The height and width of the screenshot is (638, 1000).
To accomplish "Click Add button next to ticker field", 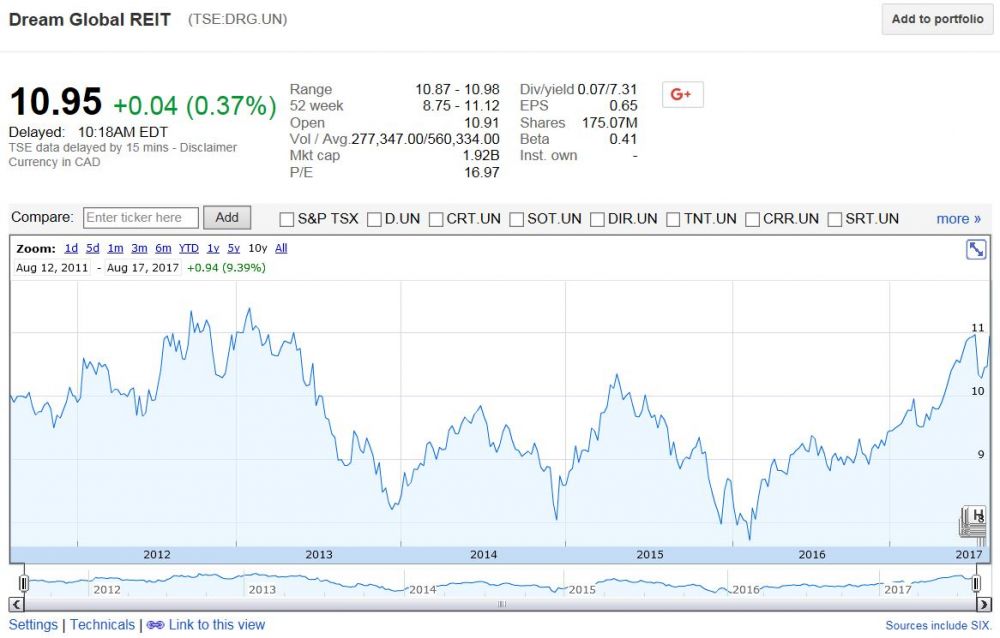I will pos(227,218).
